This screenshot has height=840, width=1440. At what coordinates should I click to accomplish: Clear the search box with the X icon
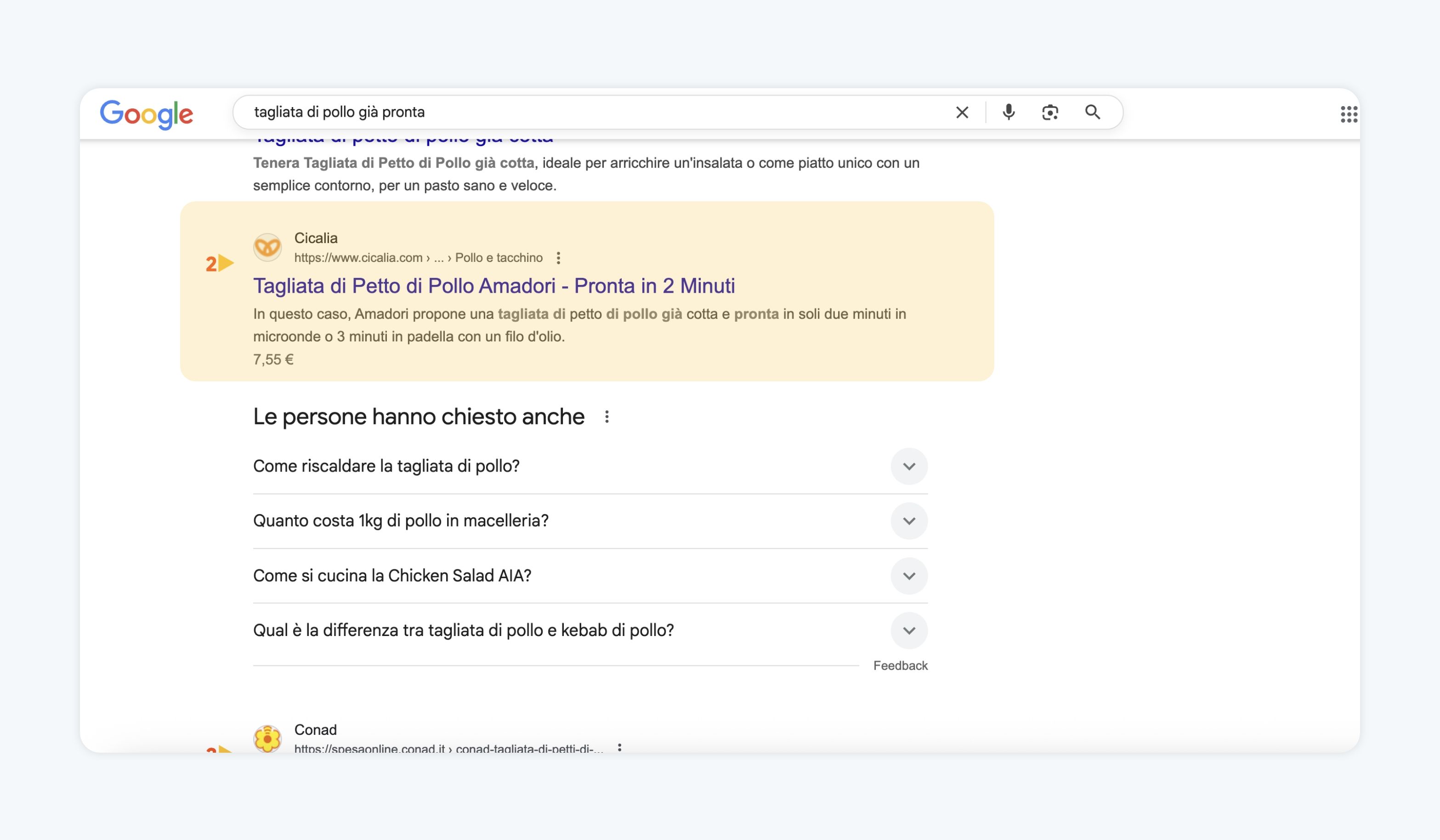(x=962, y=113)
